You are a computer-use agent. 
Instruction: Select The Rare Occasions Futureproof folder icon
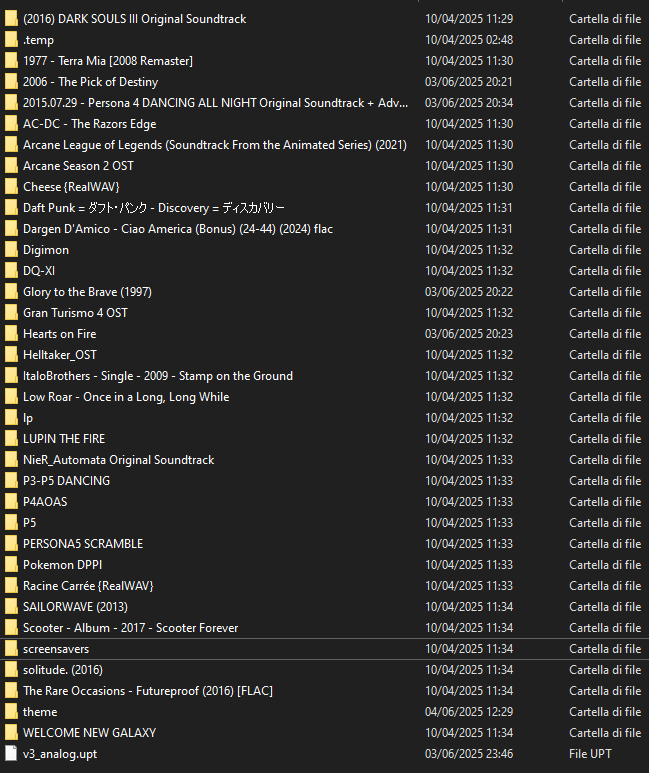click(x=11, y=691)
